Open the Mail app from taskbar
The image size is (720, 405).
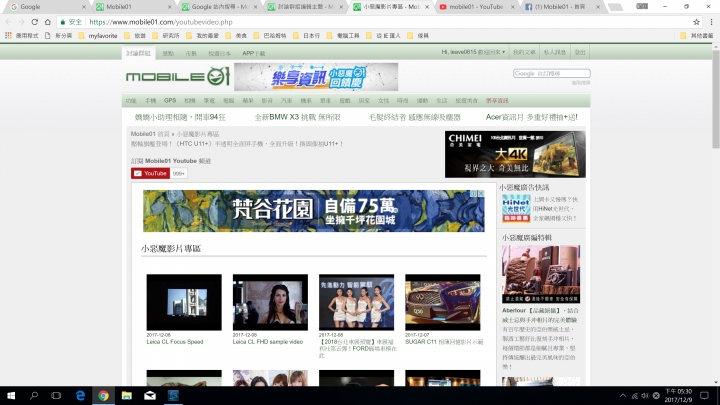(x=150, y=395)
